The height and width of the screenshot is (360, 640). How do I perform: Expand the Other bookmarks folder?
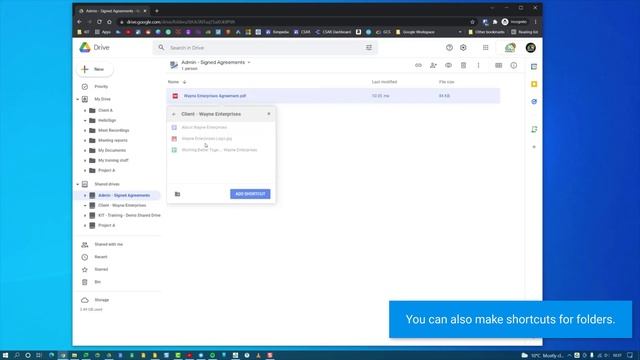[486, 32]
